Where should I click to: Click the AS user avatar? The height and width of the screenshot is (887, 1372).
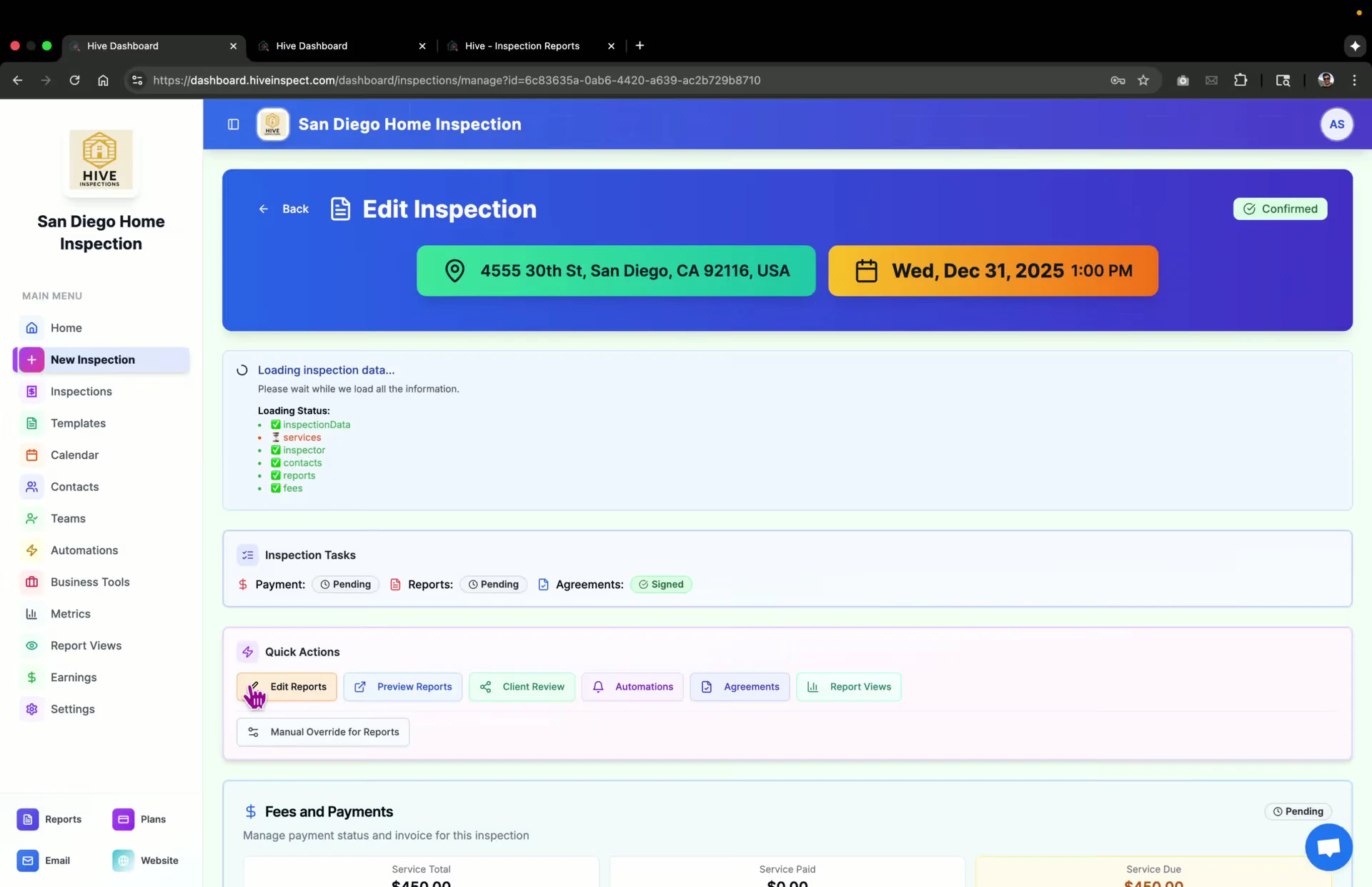point(1336,124)
